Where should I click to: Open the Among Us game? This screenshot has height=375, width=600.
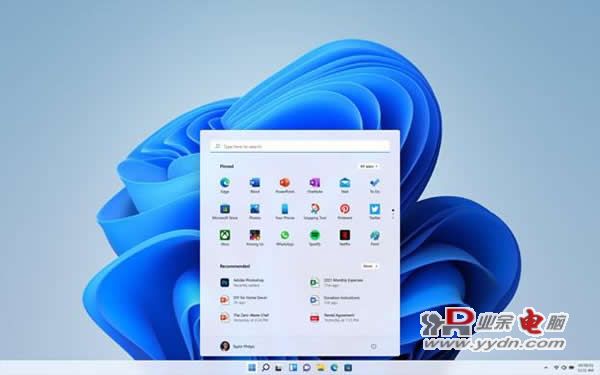(x=254, y=237)
